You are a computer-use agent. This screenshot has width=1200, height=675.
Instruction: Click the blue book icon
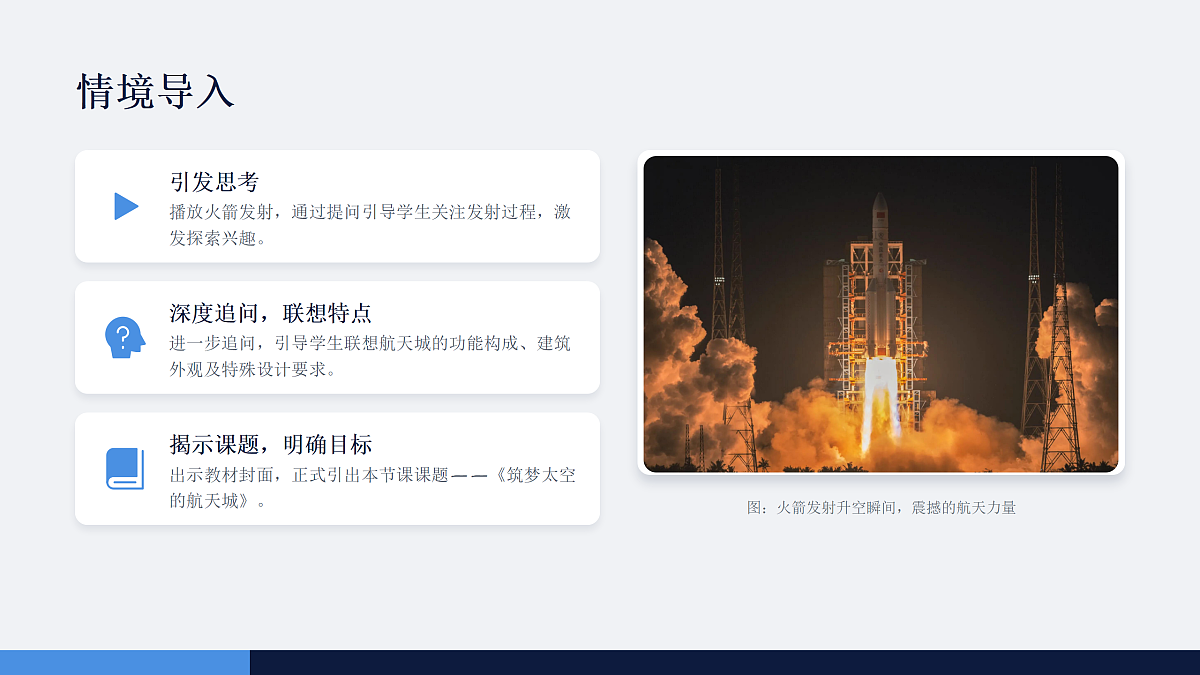coord(125,469)
